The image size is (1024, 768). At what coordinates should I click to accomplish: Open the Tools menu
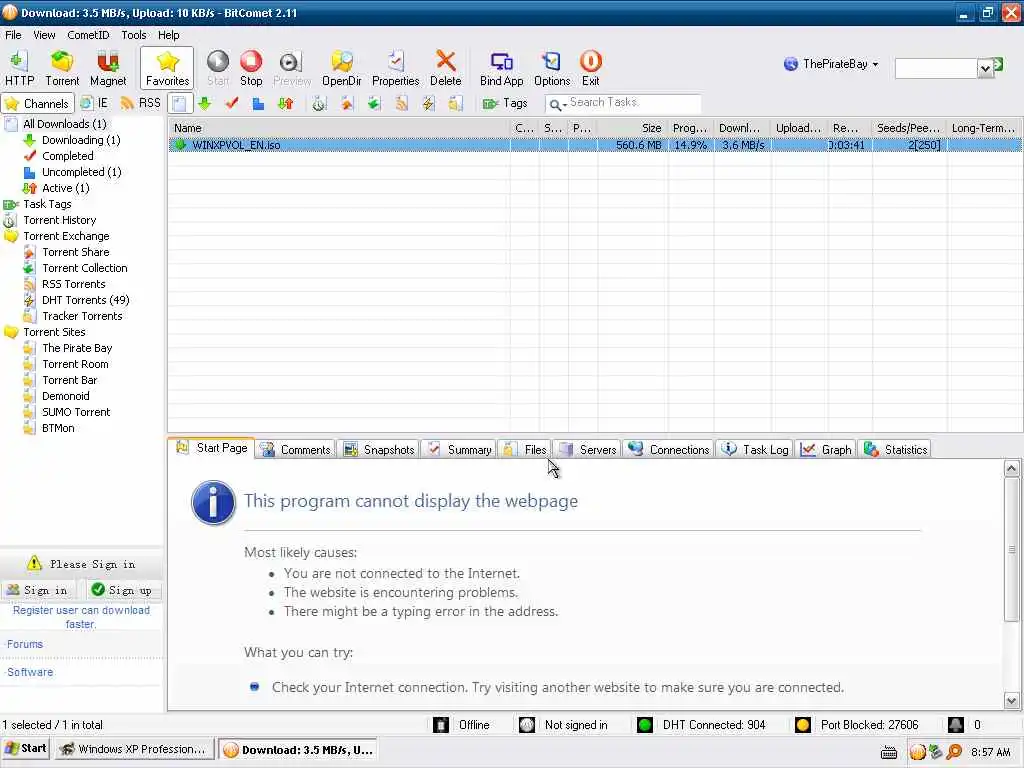134,35
